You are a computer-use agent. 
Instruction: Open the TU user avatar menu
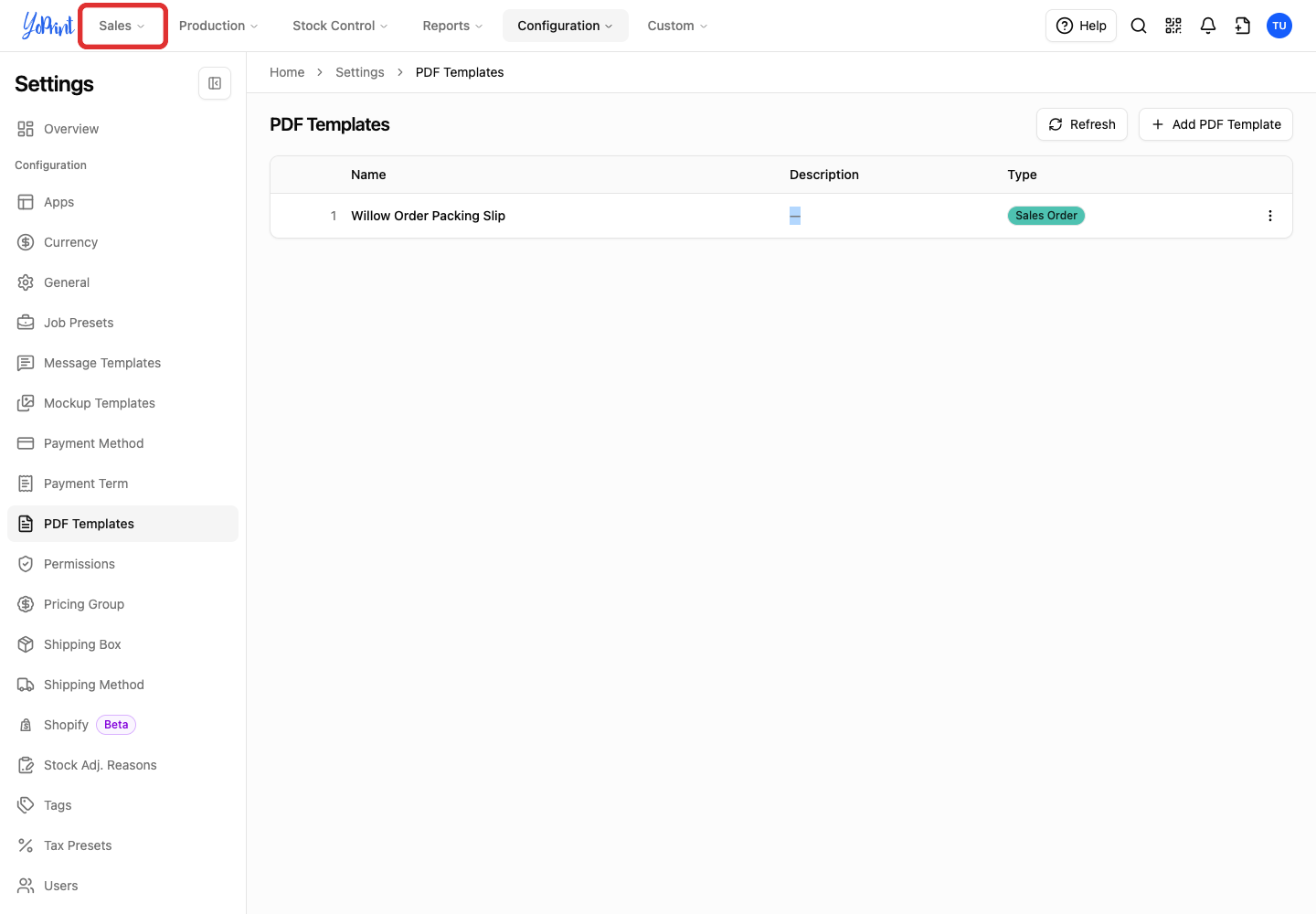[1279, 26]
